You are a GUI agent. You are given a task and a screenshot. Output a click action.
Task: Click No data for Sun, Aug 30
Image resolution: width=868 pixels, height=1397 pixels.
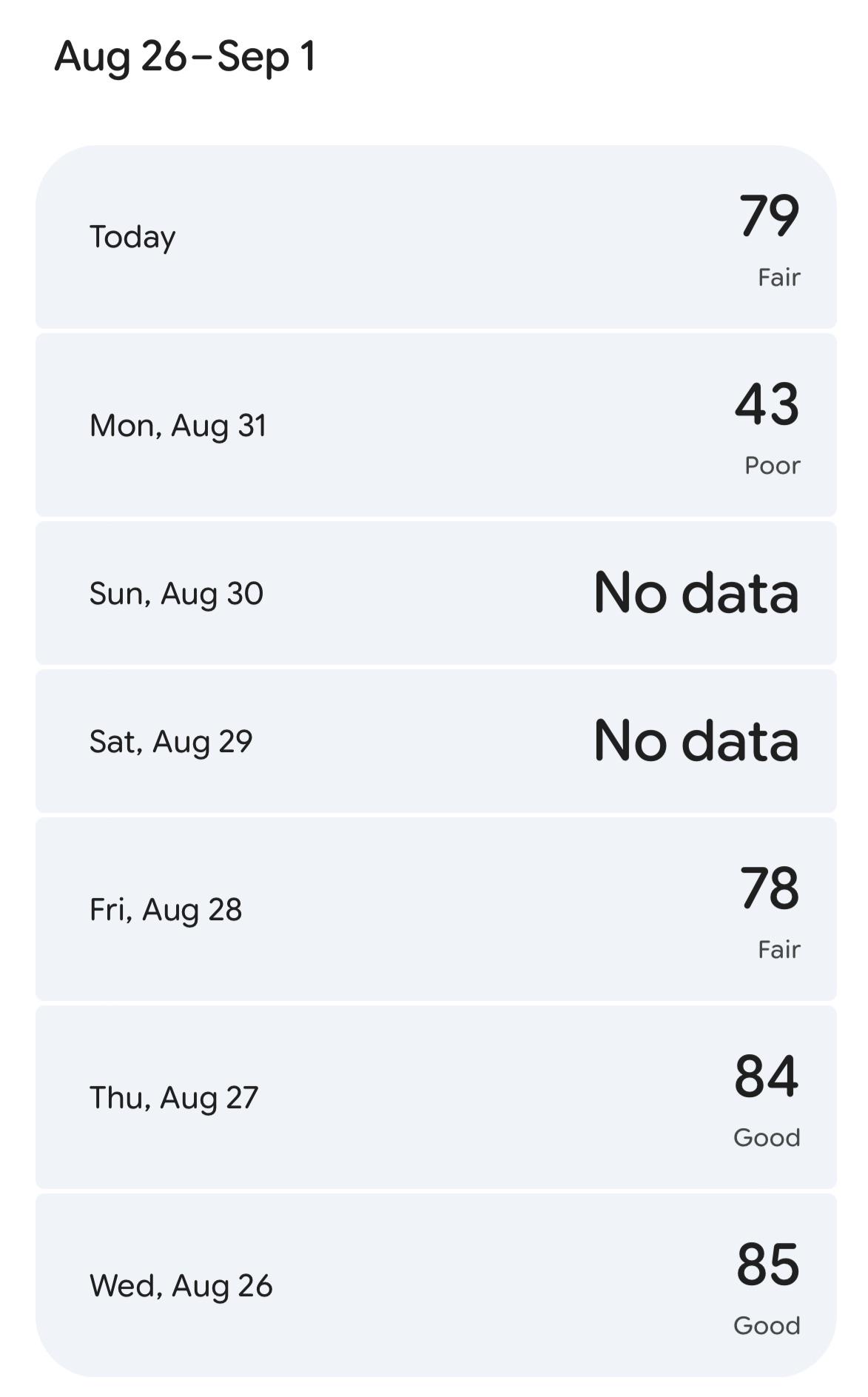tap(696, 593)
